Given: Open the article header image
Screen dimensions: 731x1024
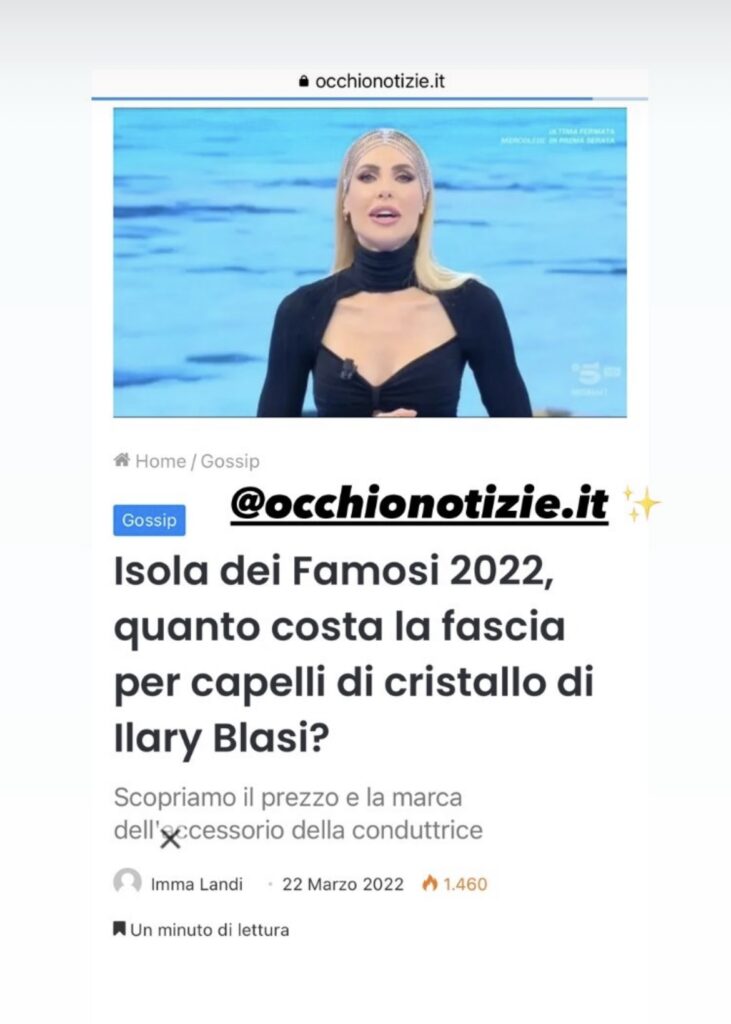Looking at the screenshot, I should click(x=370, y=262).
